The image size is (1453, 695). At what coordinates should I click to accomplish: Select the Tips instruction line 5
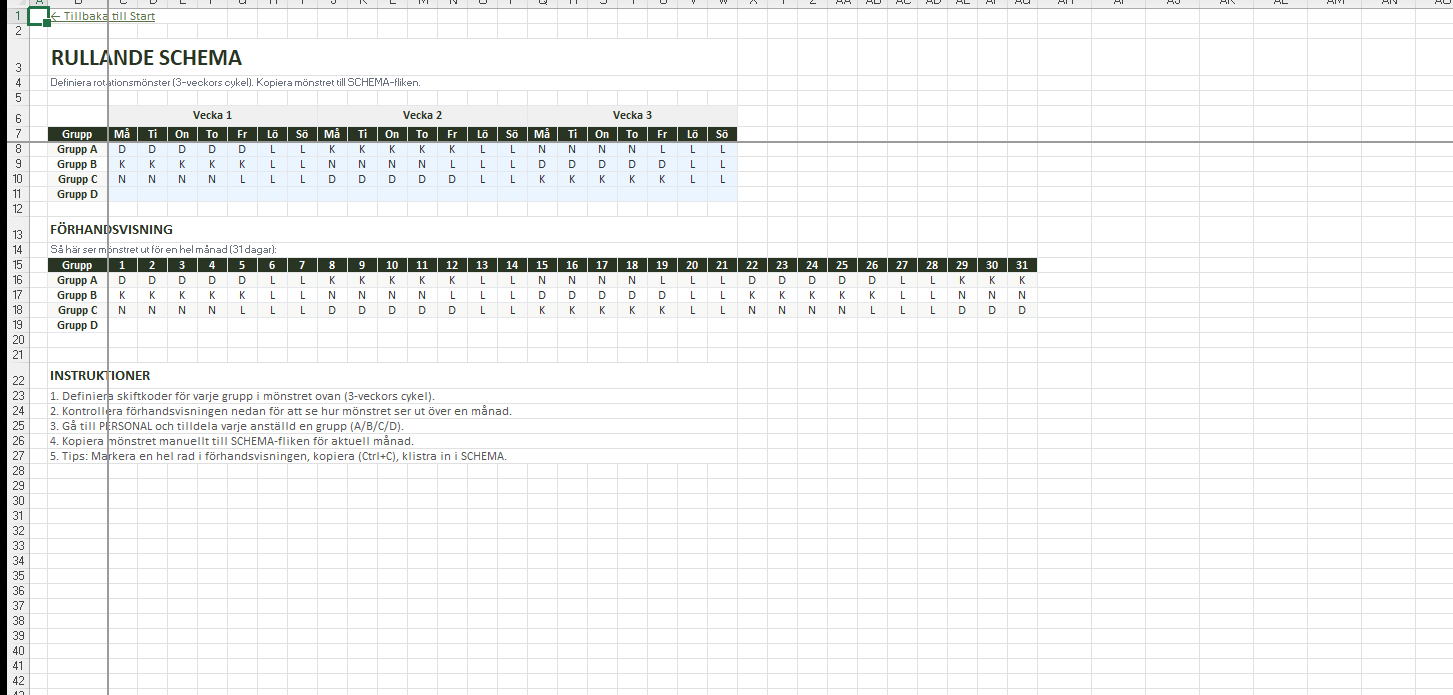pos(279,456)
